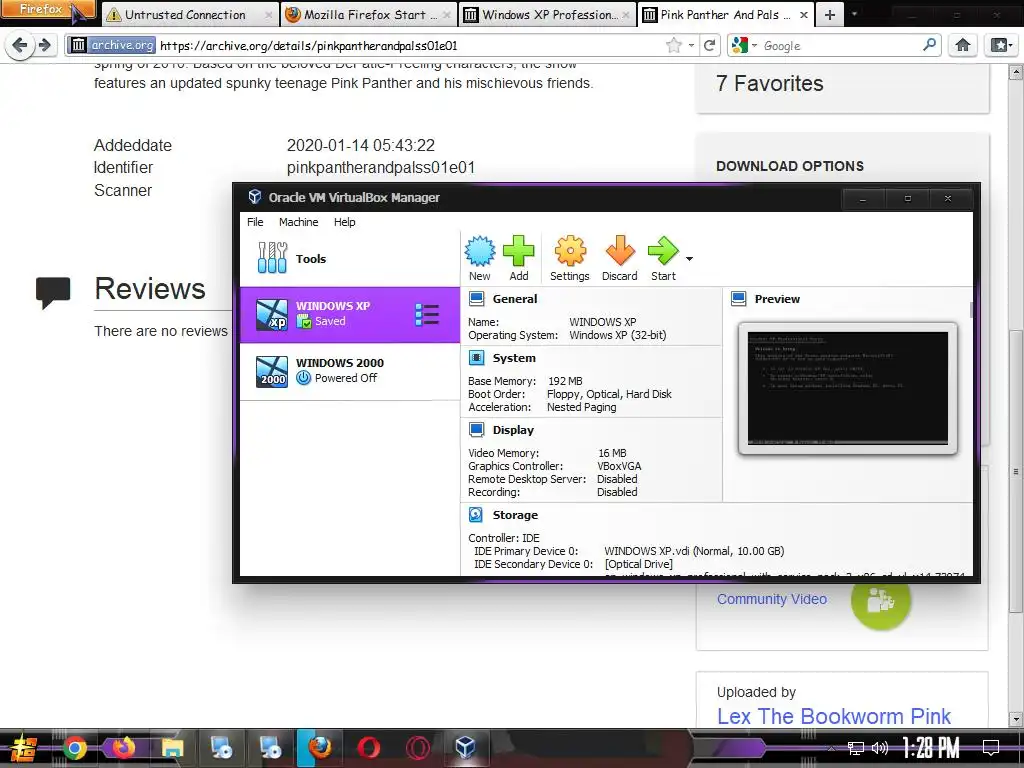Click the 1:28 PM taskbar clock
This screenshot has height=768, width=1024.
tap(931, 748)
